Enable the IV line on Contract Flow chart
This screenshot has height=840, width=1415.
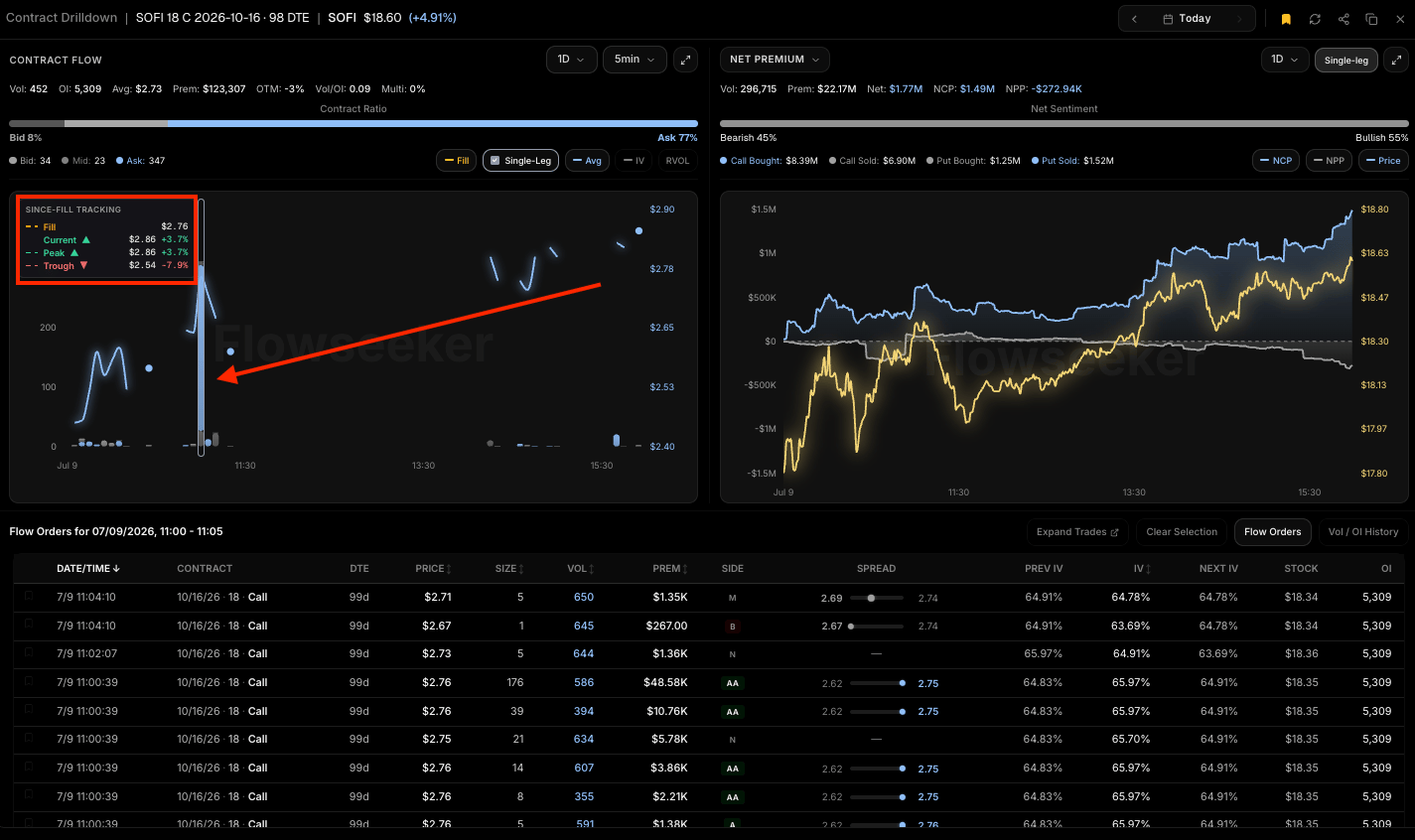coord(634,161)
